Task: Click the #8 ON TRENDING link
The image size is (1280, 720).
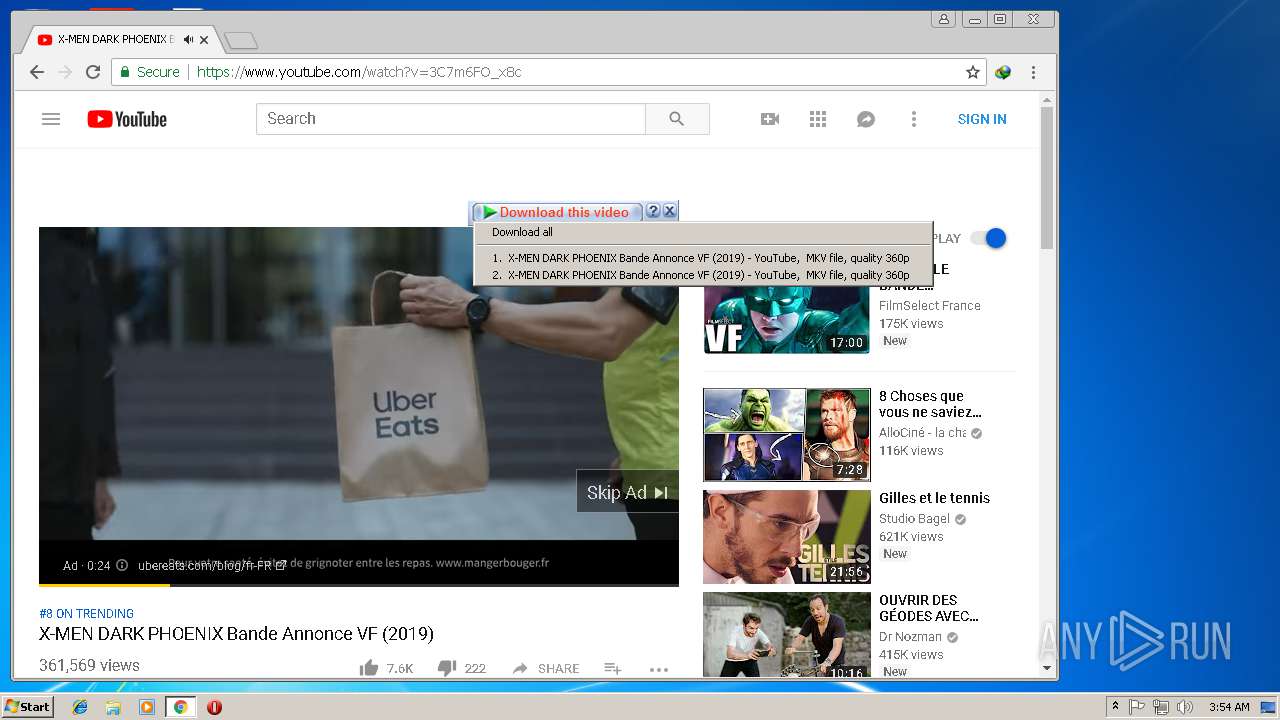Action: [x=86, y=614]
